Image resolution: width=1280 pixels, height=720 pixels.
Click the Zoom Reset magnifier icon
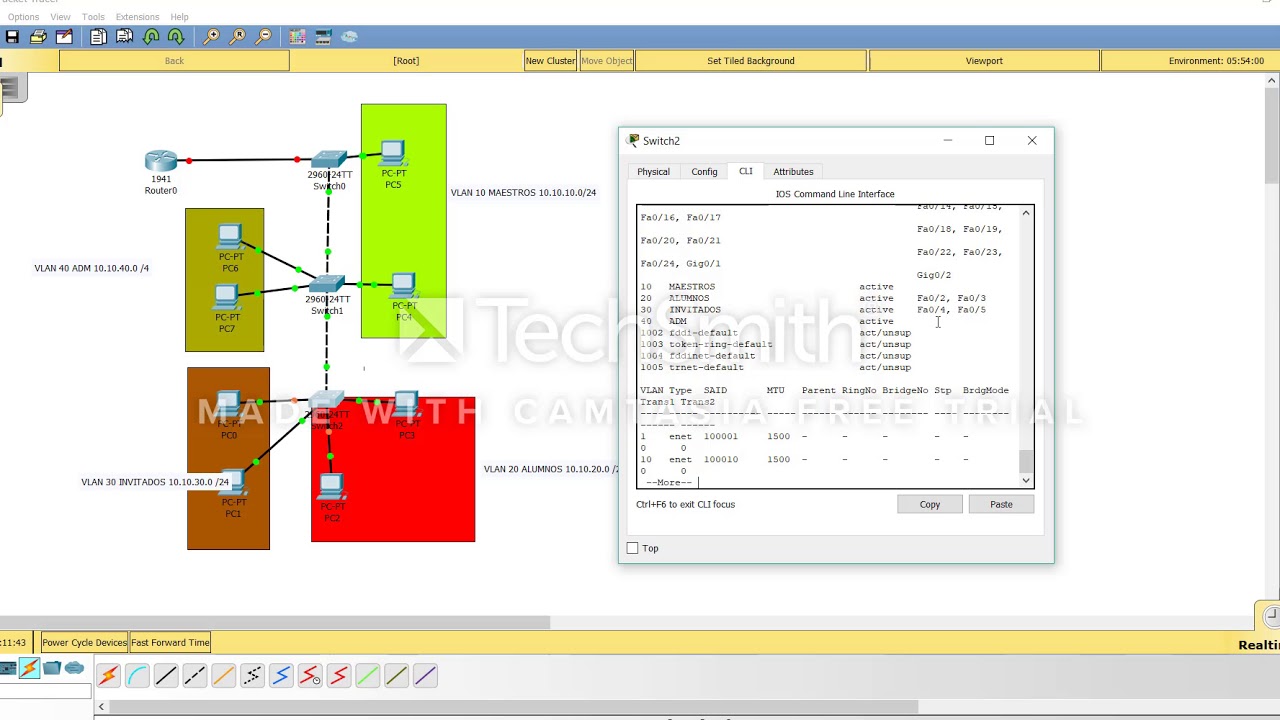238,37
